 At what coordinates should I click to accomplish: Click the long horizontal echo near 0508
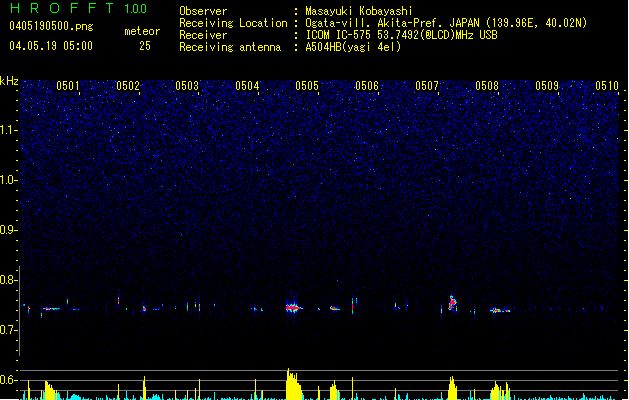[x=500, y=310]
